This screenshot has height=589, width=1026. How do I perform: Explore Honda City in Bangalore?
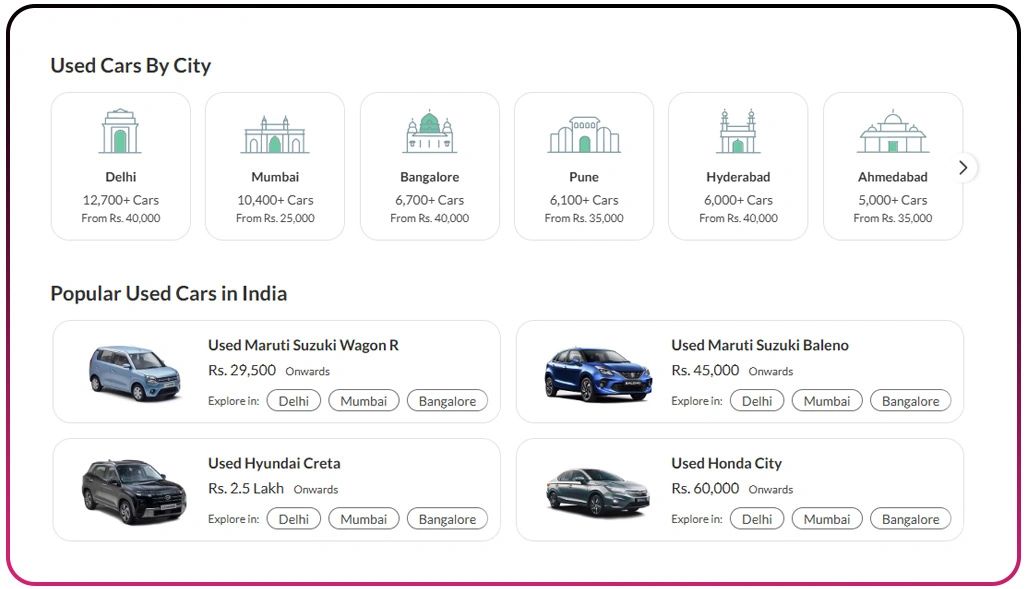[x=910, y=519]
